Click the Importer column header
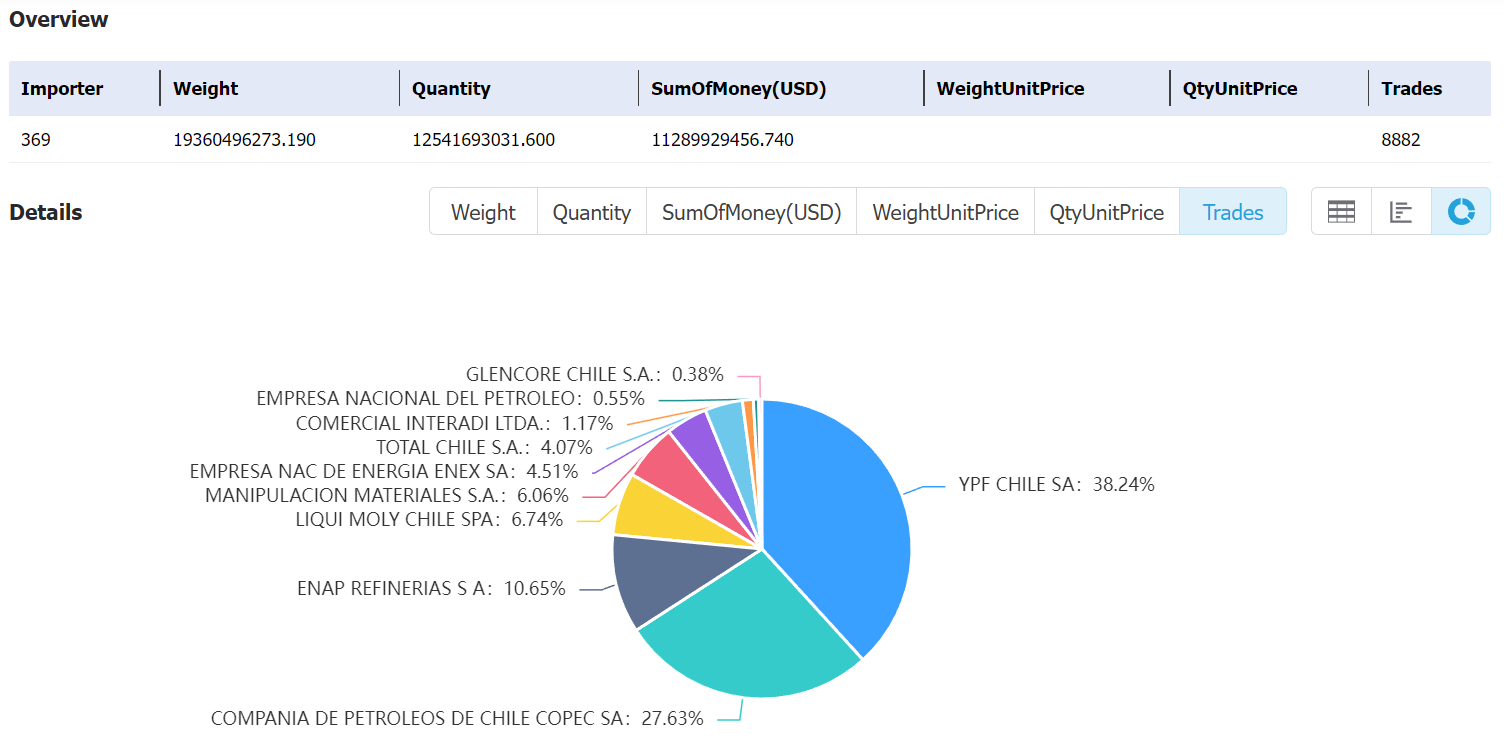 pos(62,88)
